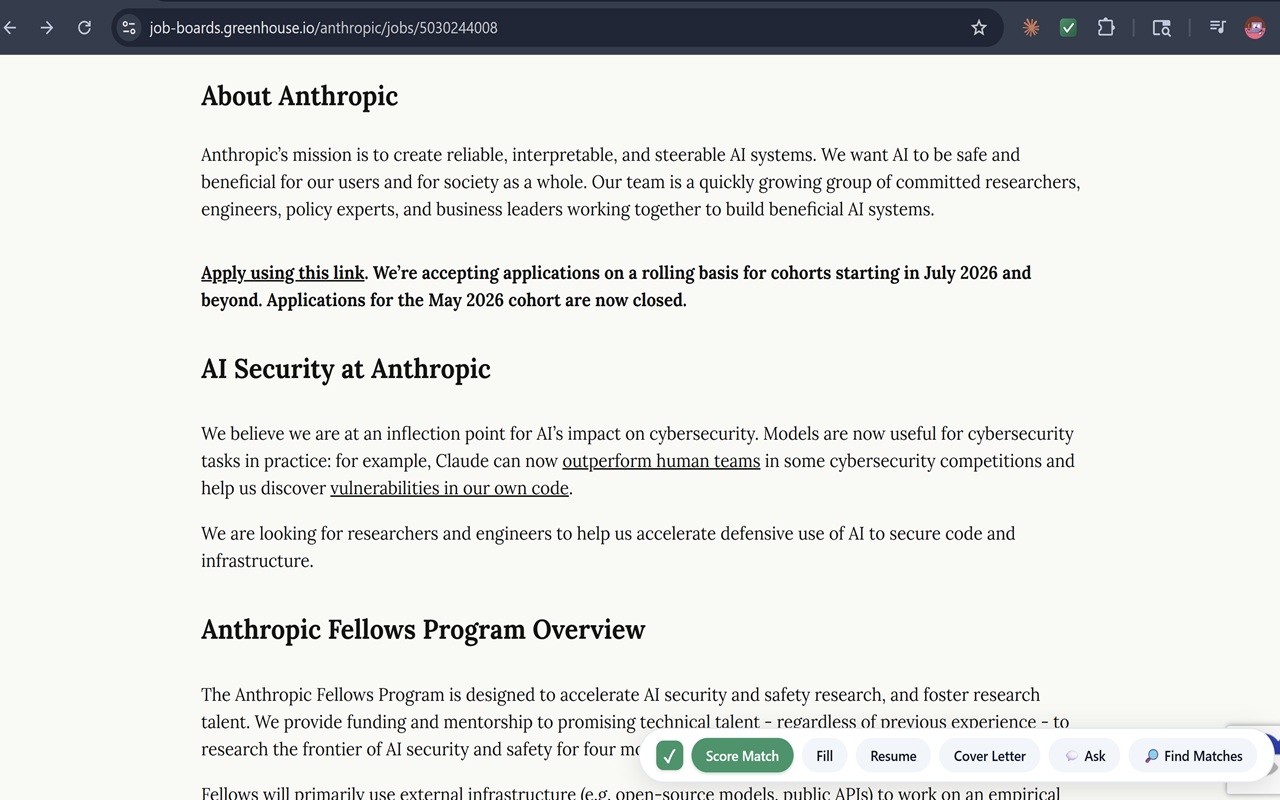Click the browser Forward arrow

point(47,28)
